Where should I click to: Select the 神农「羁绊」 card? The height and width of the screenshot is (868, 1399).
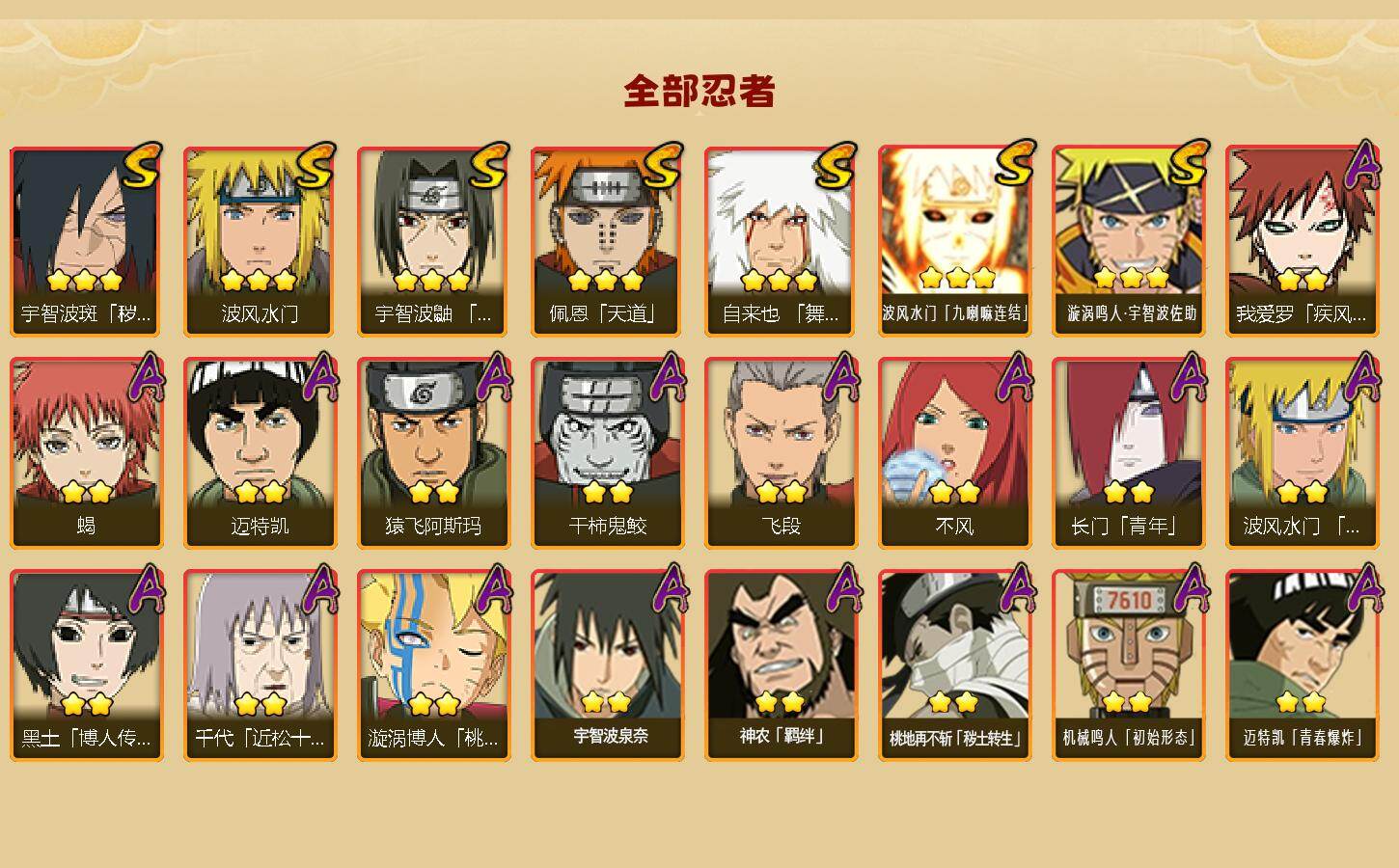tap(781, 665)
